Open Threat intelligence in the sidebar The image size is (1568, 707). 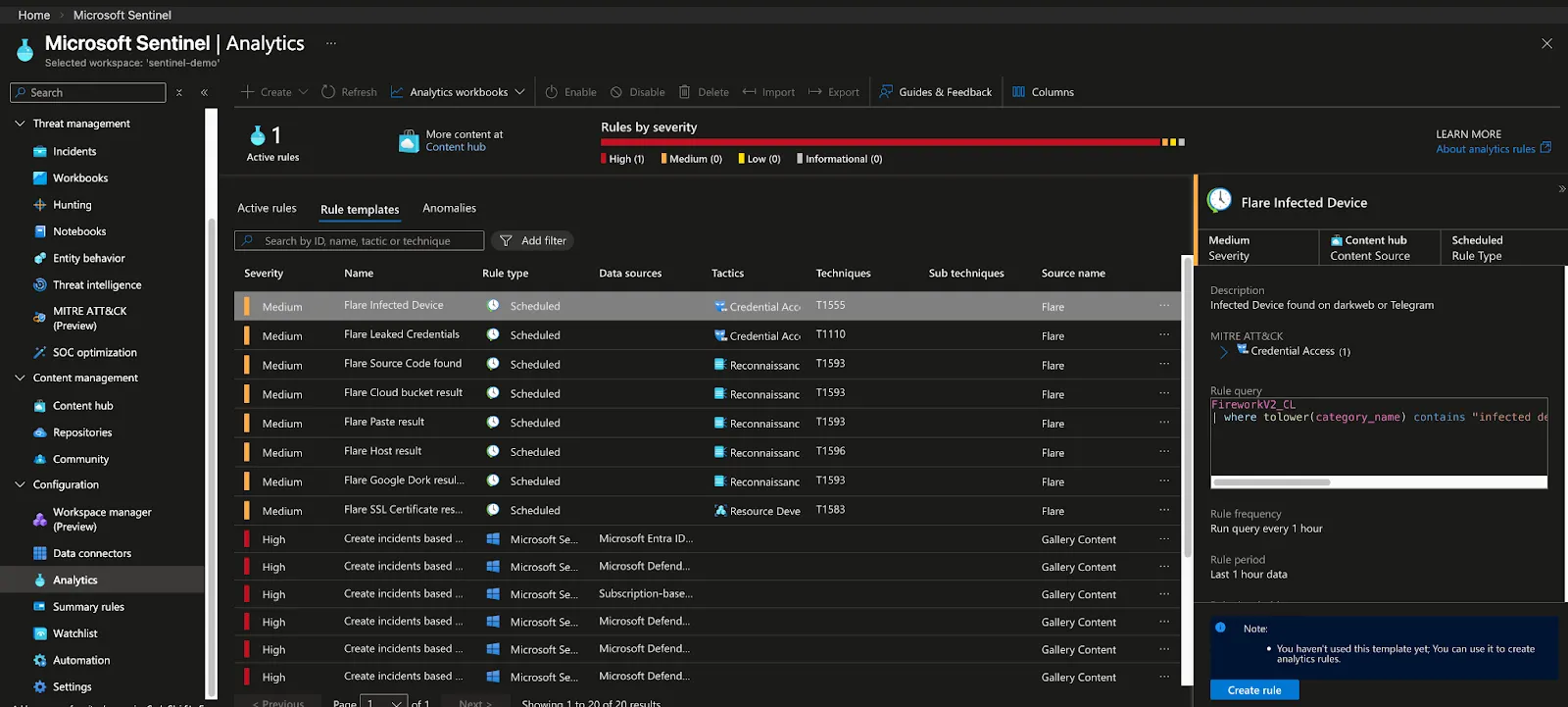(x=97, y=284)
